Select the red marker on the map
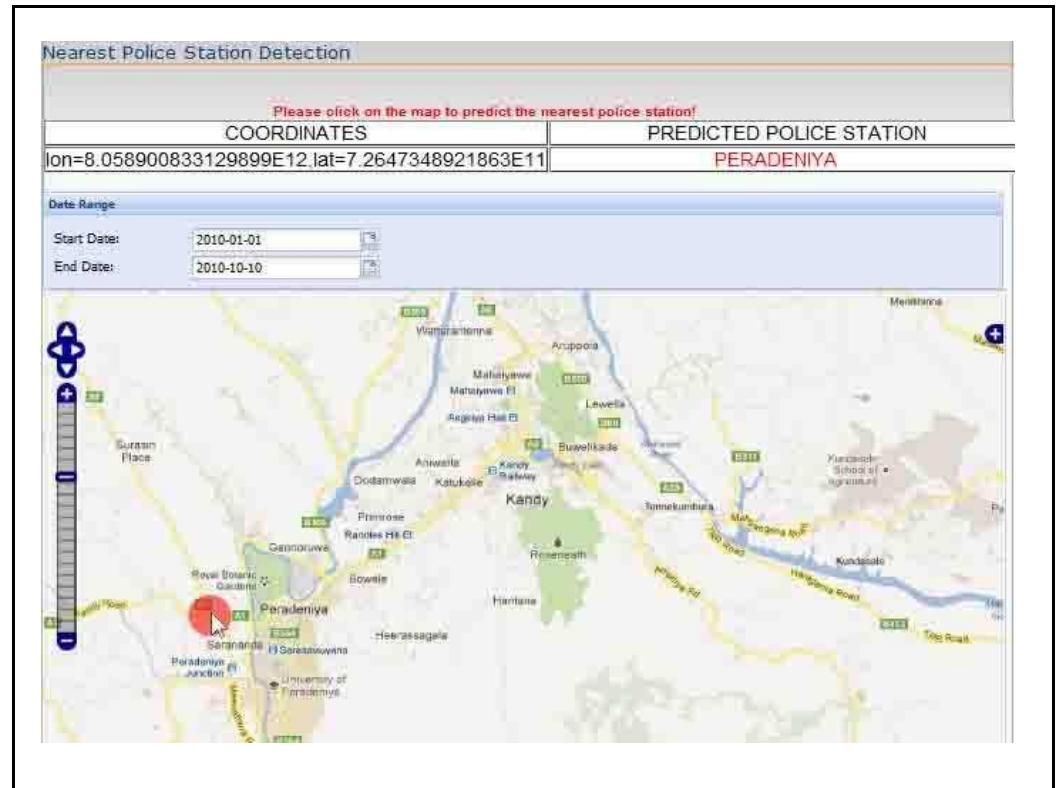 point(208,614)
